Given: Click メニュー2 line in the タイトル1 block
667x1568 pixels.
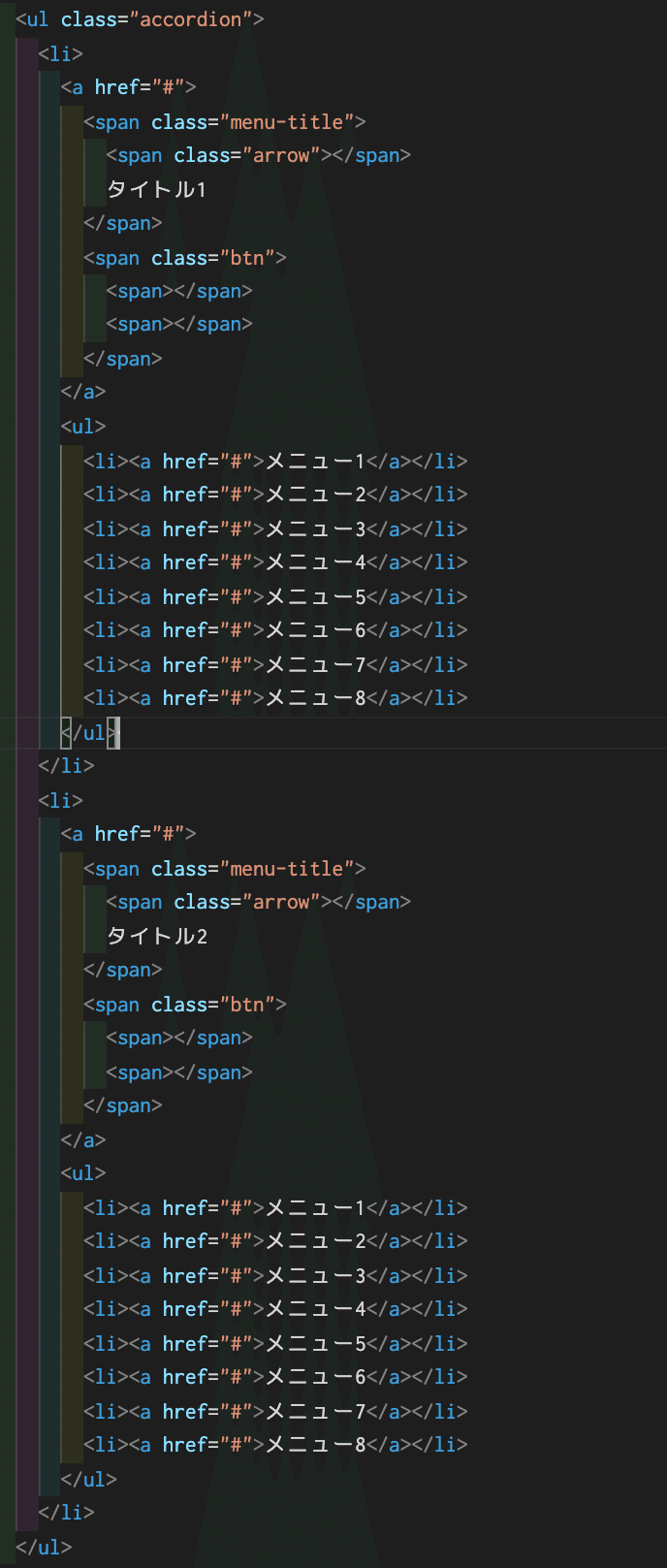Looking at the screenshot, I should pos(275,495).
